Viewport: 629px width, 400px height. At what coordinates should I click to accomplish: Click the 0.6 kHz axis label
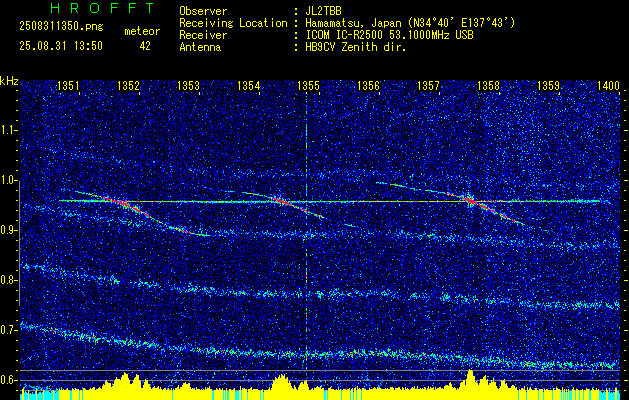pyautogui.click(x=9, y=380)
